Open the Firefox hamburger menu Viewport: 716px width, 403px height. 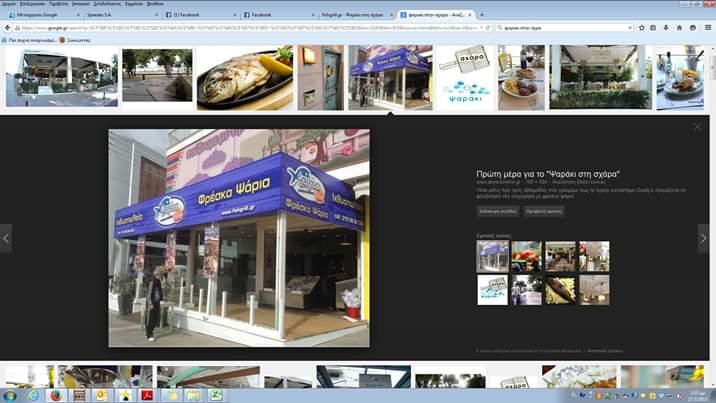coord(707,28)
